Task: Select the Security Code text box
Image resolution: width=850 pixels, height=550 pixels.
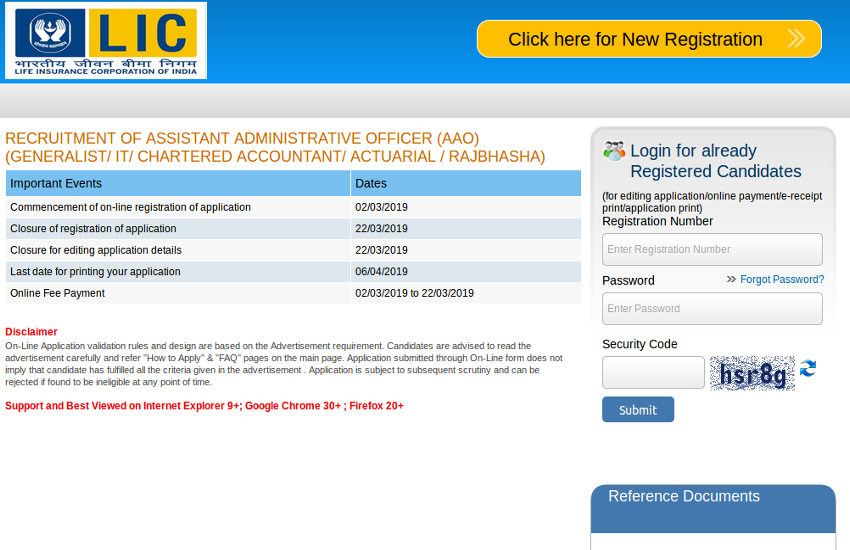Action: coord(653,373)
